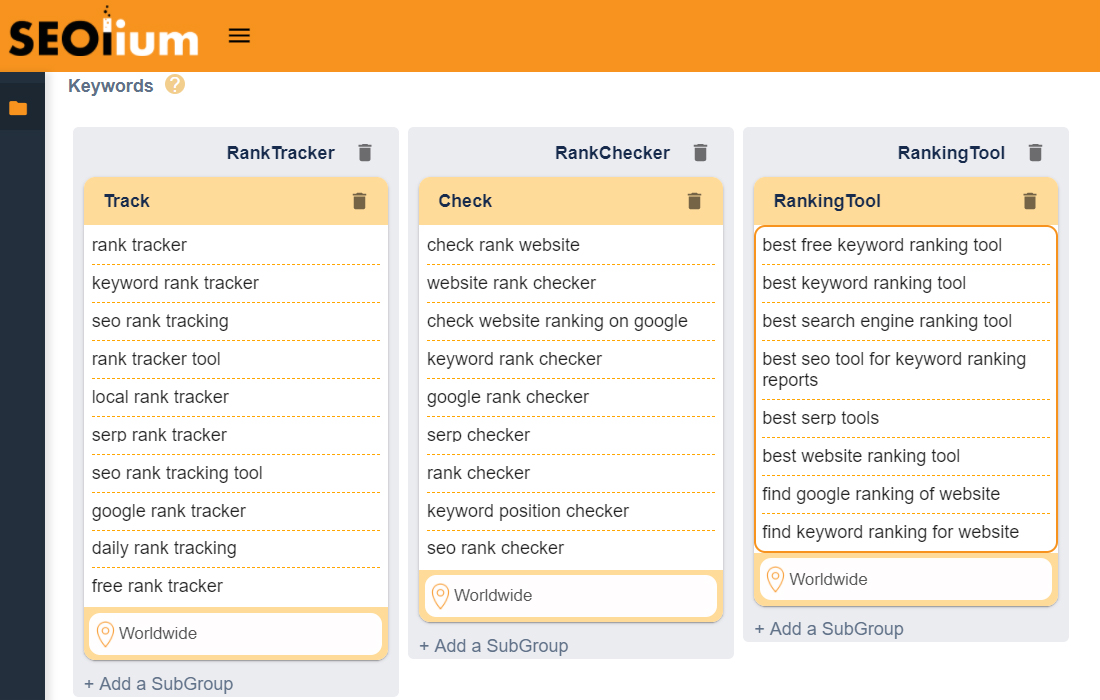1100x700 pixels.
Task: Delete the RankingTool group
Action: point(1035,153)
